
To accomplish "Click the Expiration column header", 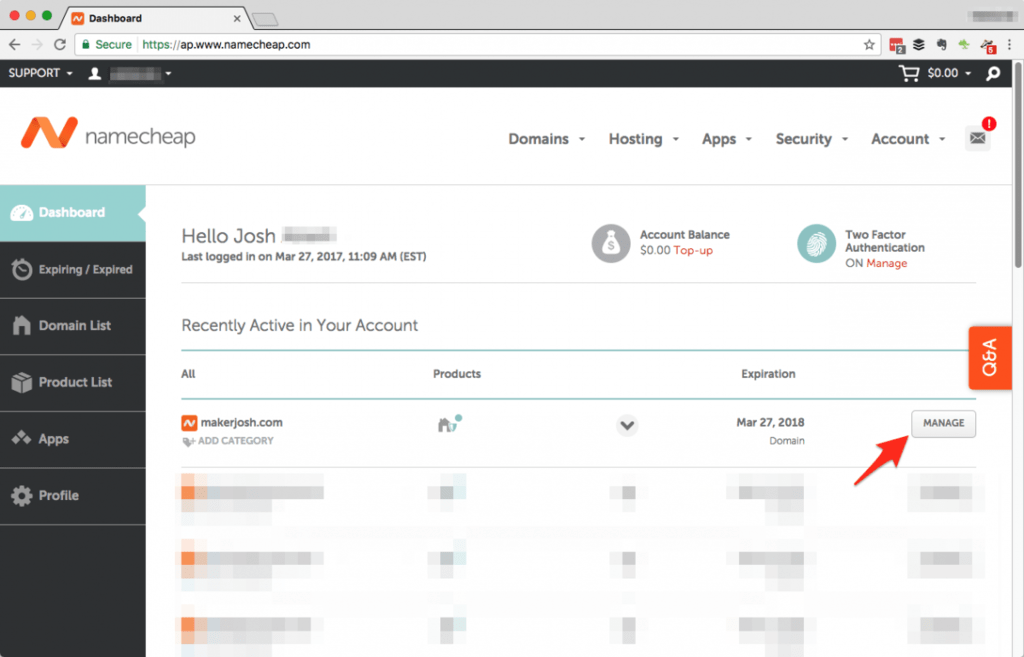I will click(x=768, y=374).
